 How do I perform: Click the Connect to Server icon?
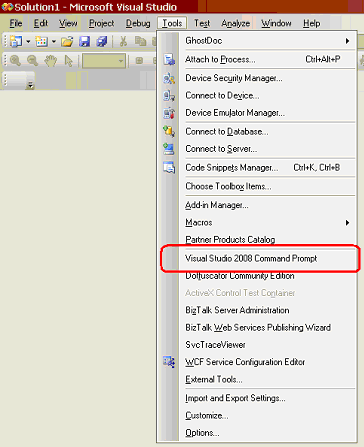[x=169, y=149]
